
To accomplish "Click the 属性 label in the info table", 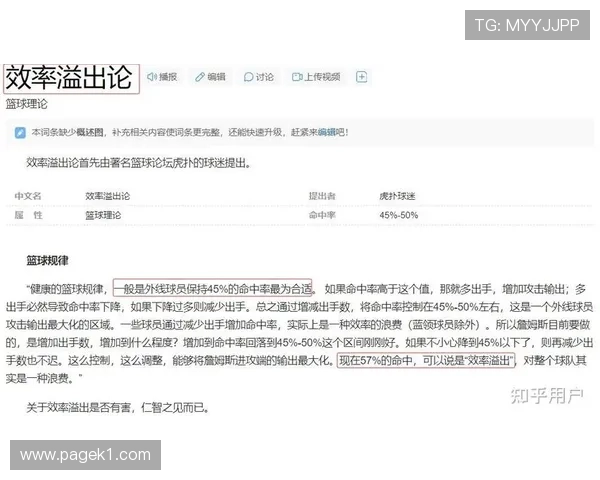I will tap(28, 215).
